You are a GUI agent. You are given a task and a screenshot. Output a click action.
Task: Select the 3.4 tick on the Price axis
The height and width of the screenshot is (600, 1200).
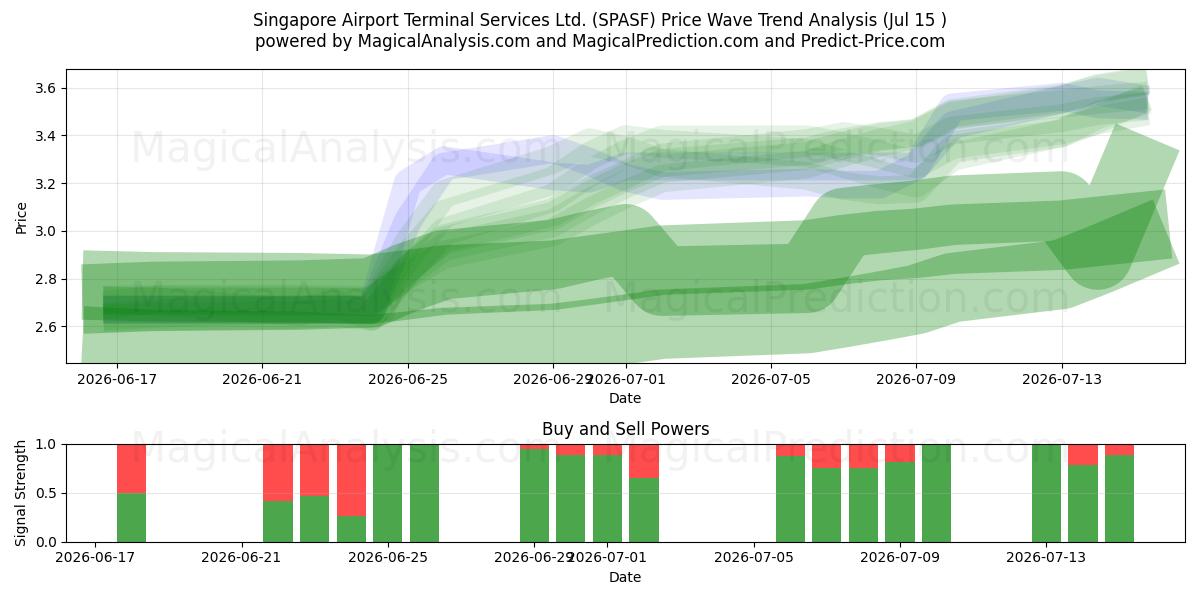(x=47, y=136)
